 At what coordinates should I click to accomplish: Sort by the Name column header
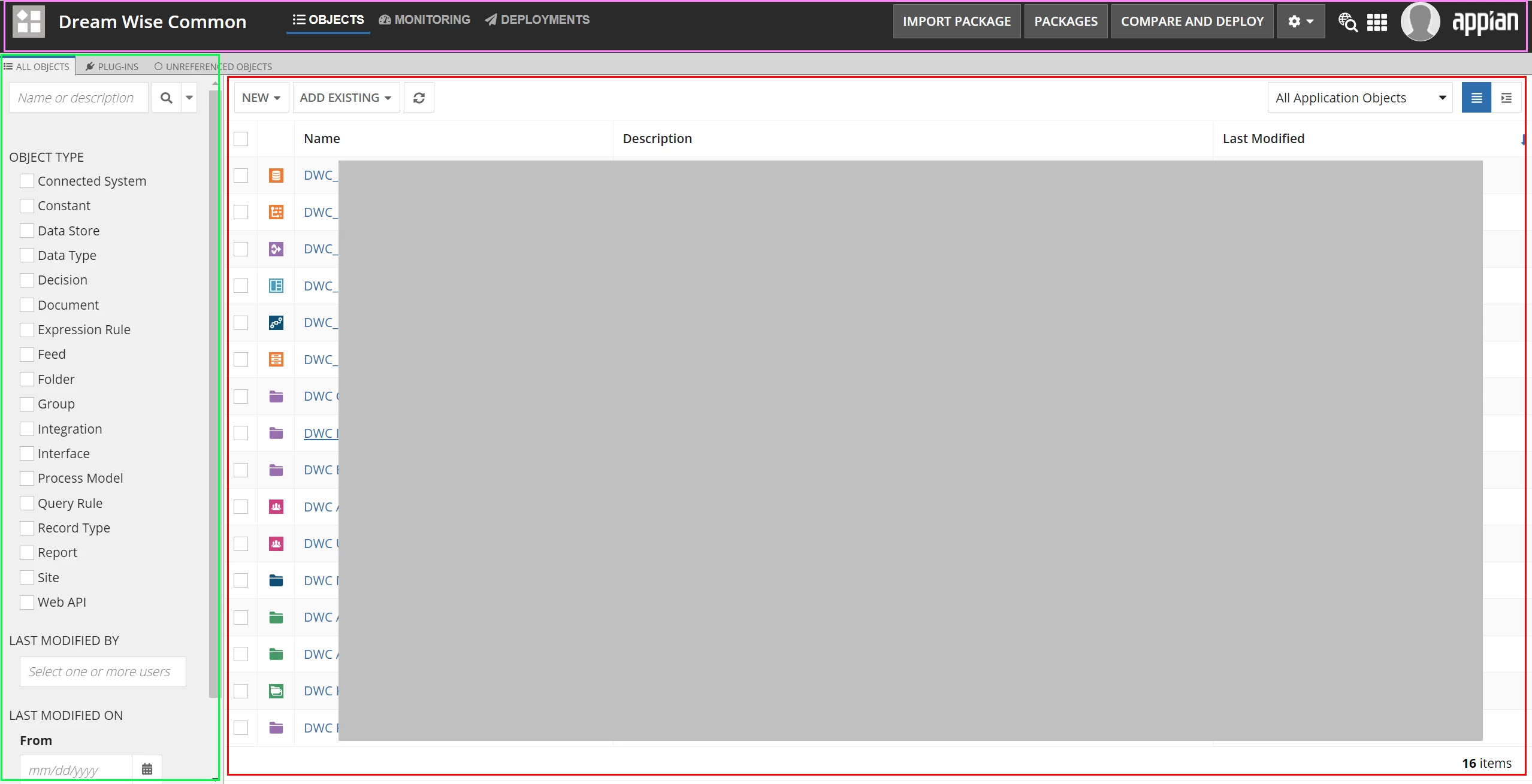(x=322, y=139)
